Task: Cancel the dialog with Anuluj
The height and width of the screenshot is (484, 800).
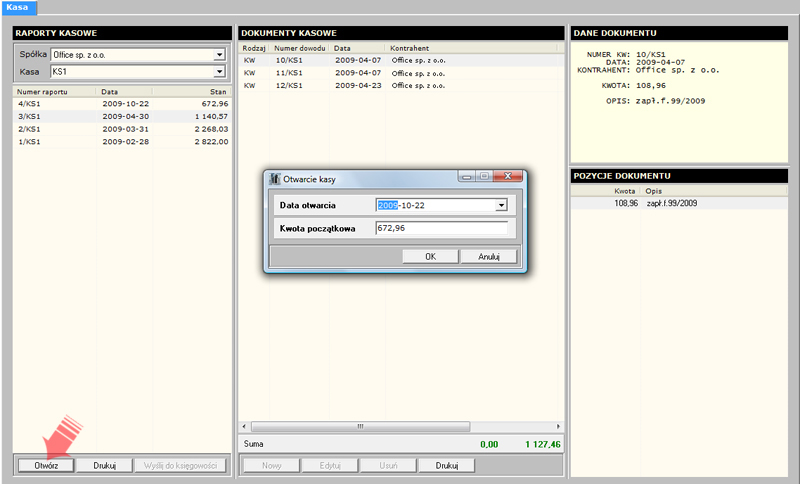Action: (x=489, y=257)
